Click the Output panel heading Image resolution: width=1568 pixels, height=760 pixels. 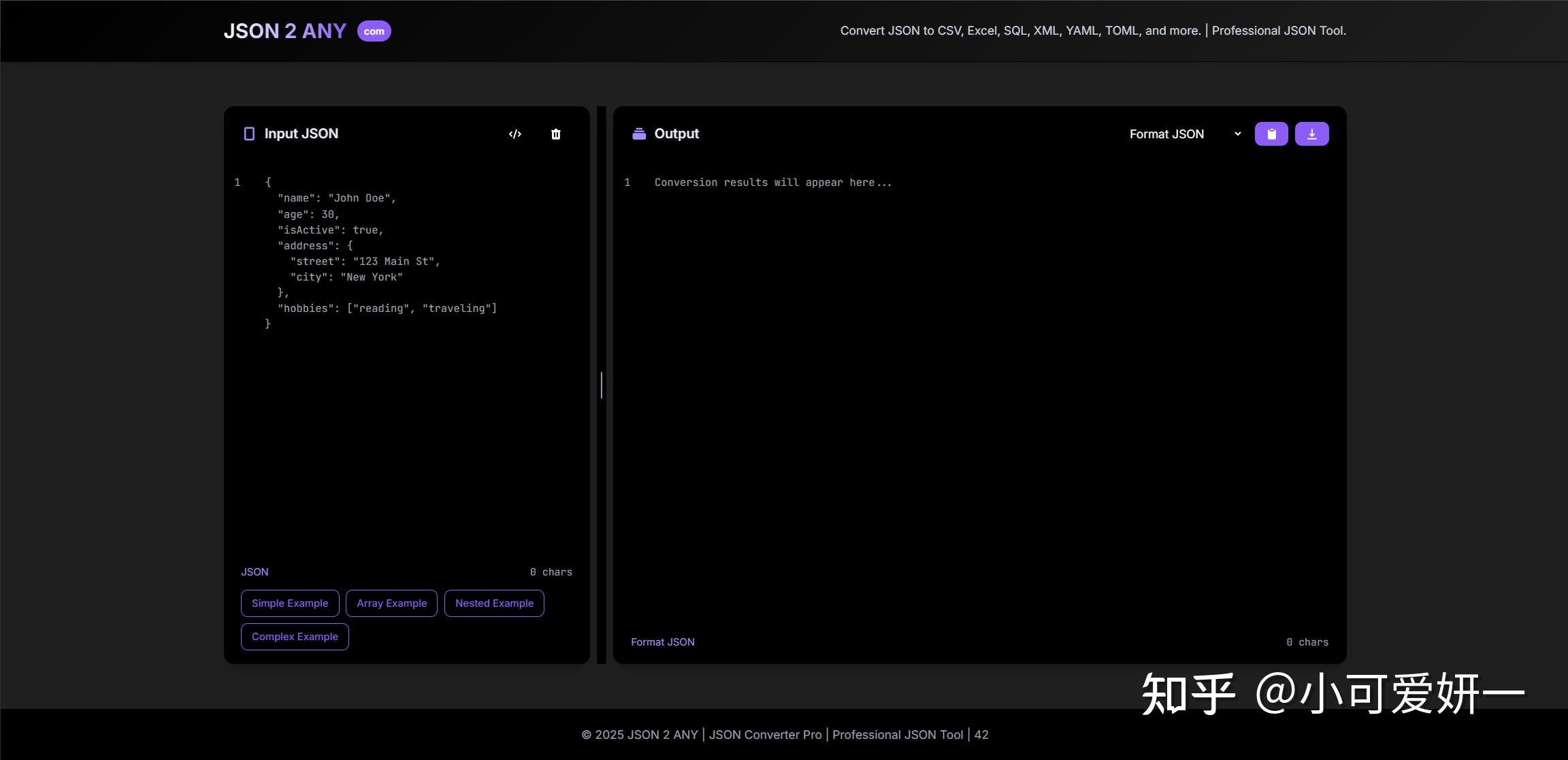[x=676, y=134]
